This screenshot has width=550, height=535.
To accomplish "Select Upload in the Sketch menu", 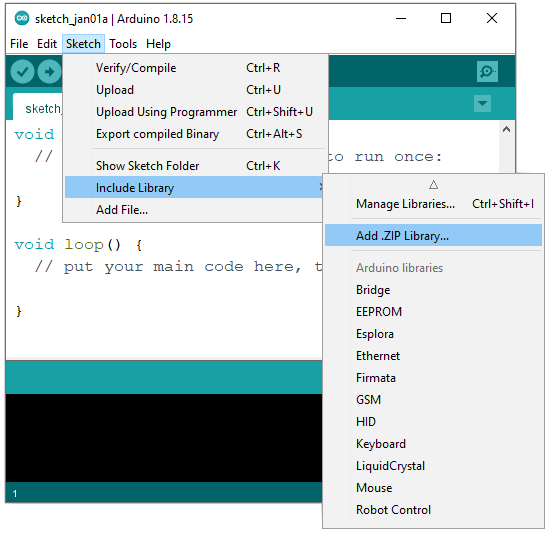I will [x=194, y=90].
